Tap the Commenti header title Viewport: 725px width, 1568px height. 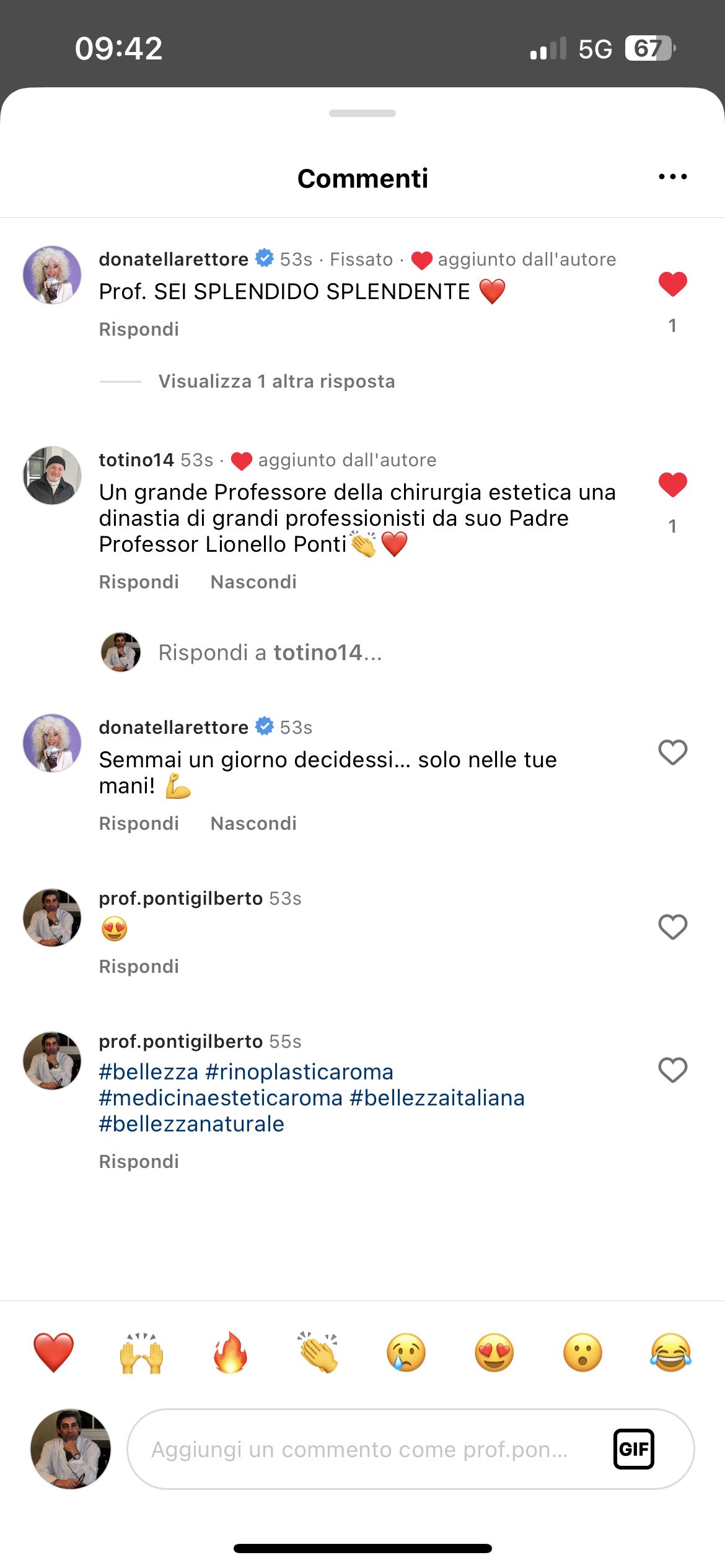tap(362, 178)
